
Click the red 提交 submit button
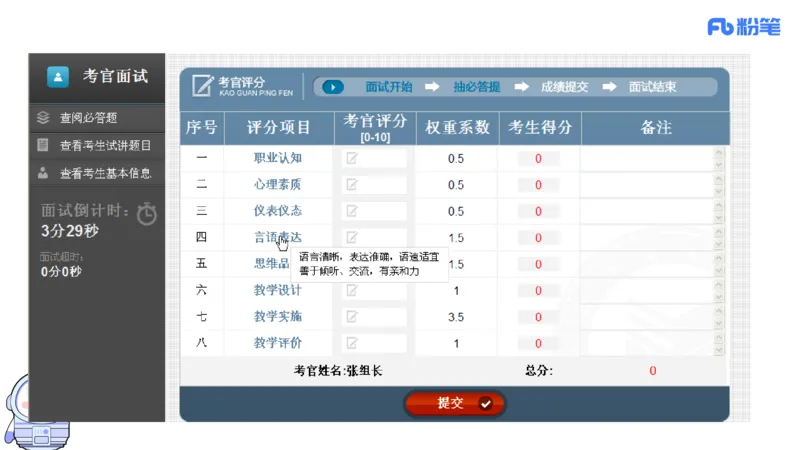click(x=455, y=404)
